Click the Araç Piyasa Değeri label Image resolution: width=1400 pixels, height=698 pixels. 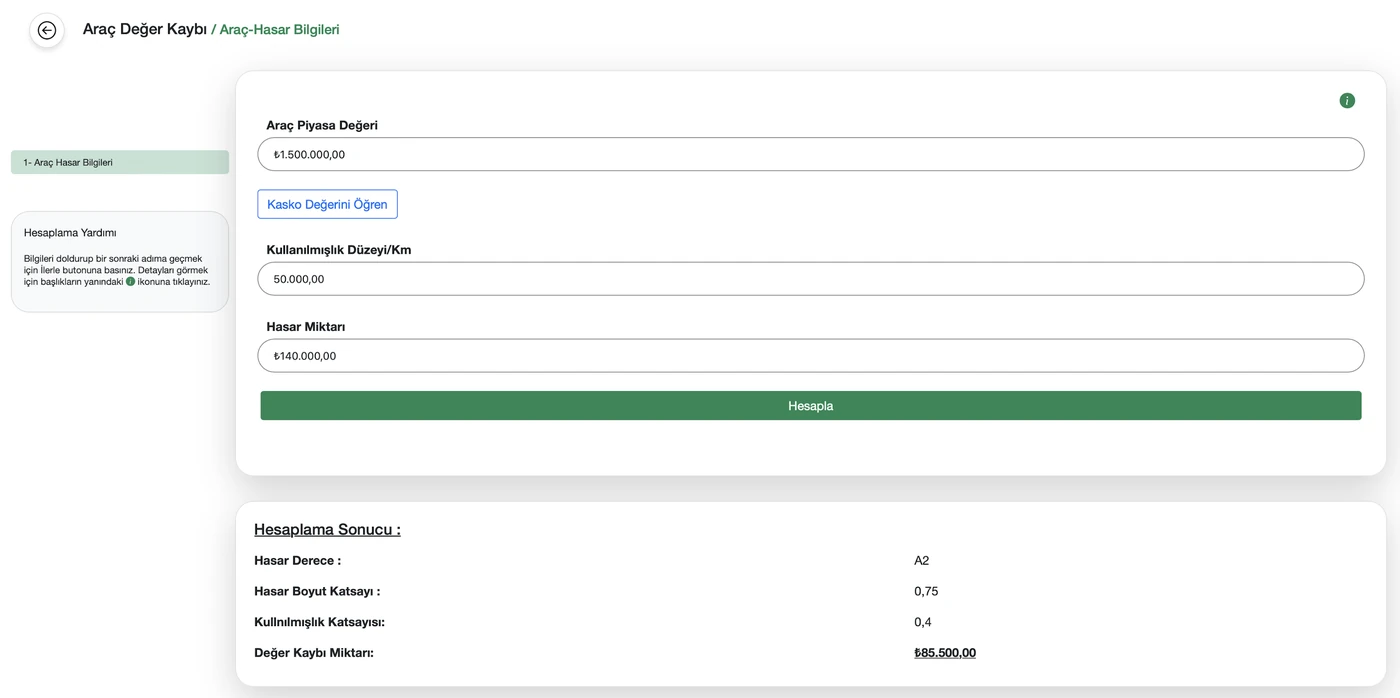pyautogui.click(x=322, y=126)
